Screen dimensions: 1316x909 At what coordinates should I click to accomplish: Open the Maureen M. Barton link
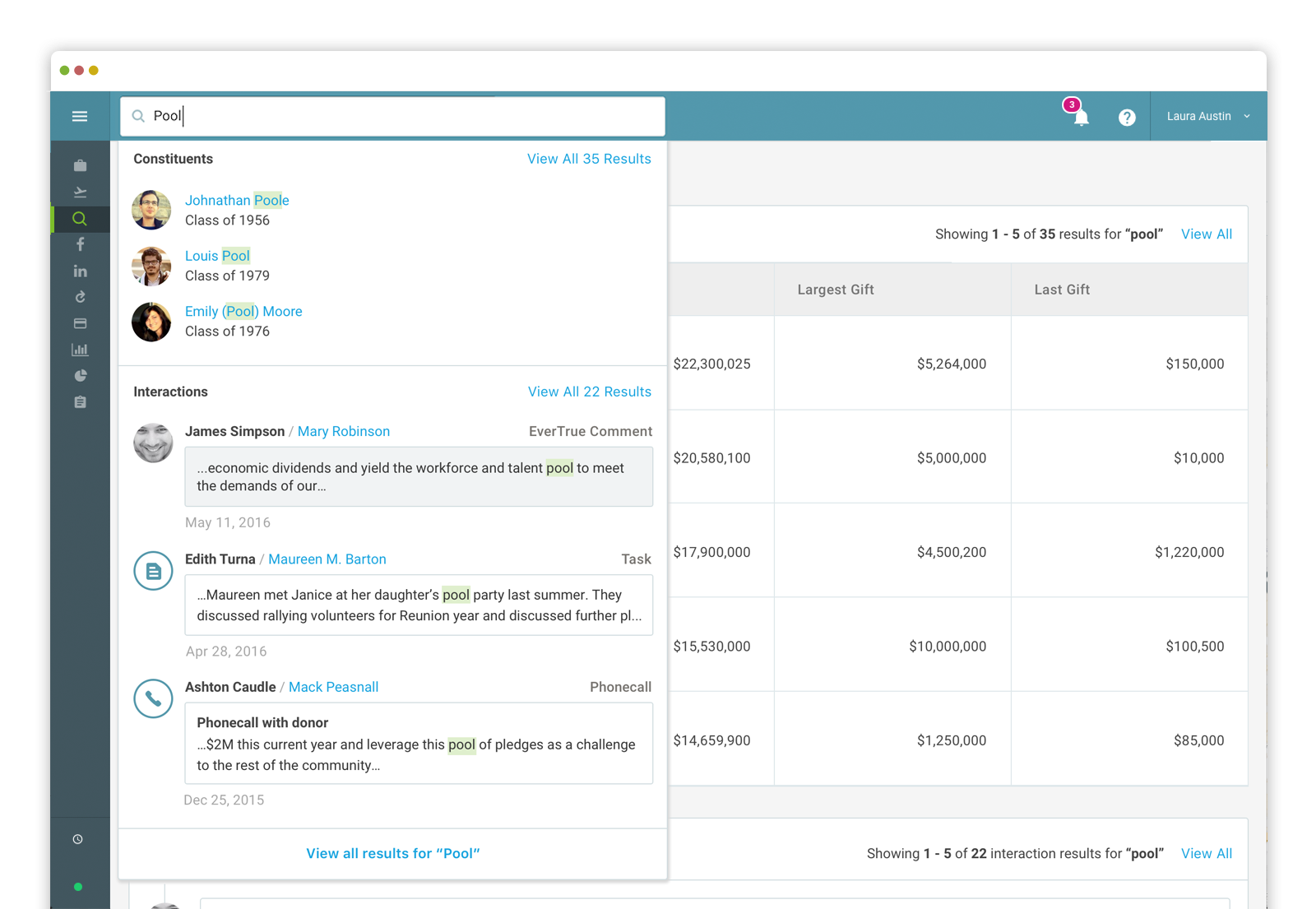click(327, 559)
